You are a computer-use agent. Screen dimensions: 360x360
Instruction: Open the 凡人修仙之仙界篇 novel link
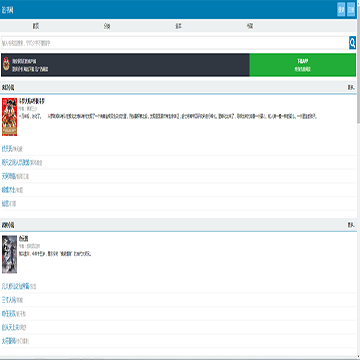pyautogui.click(x=16, y=286)
